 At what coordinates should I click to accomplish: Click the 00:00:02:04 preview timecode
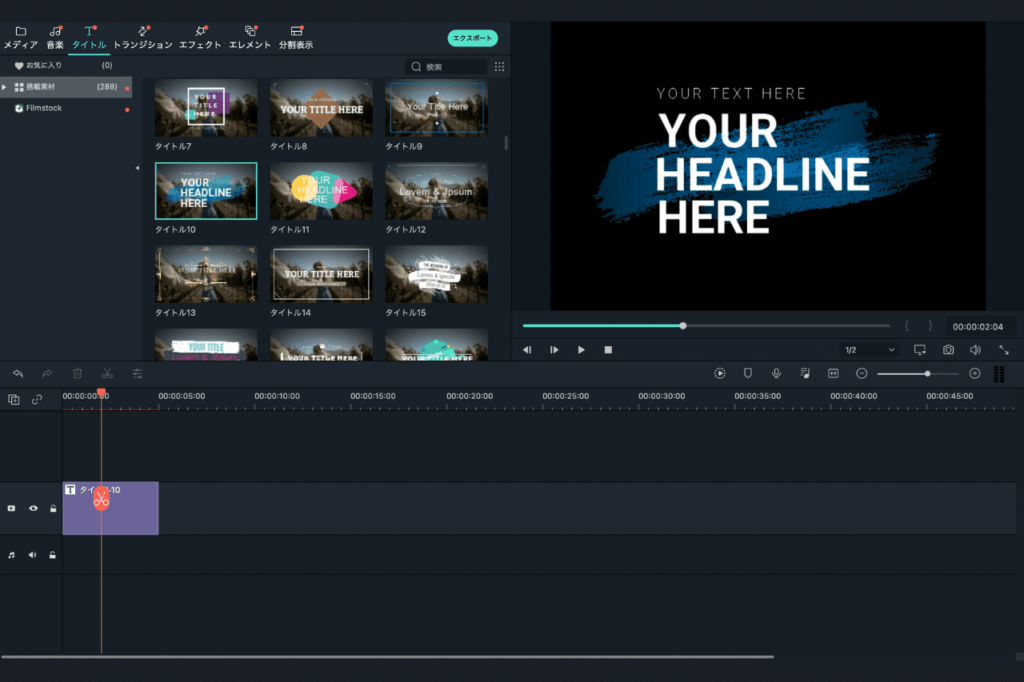pos(978,327)
